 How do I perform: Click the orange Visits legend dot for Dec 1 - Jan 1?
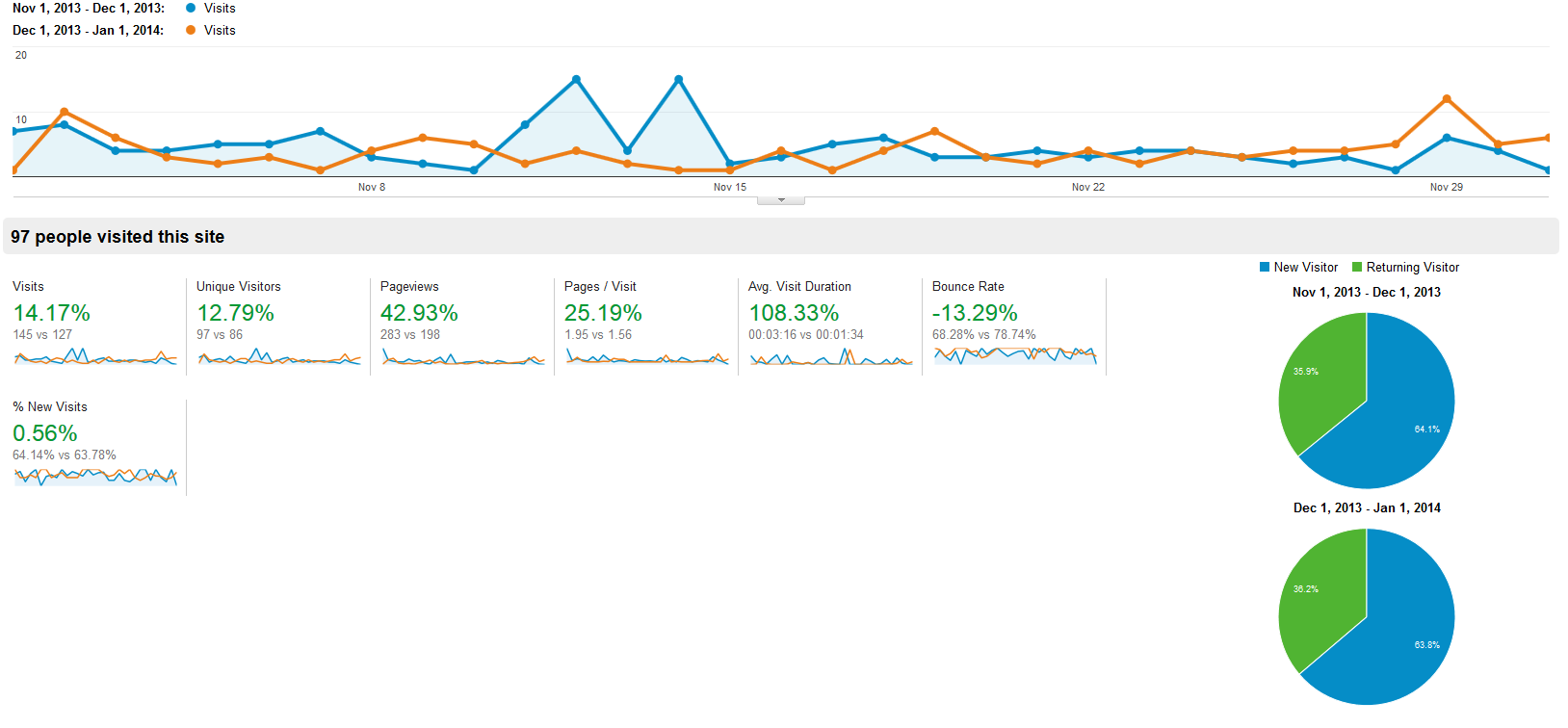[x=191, y=30]
